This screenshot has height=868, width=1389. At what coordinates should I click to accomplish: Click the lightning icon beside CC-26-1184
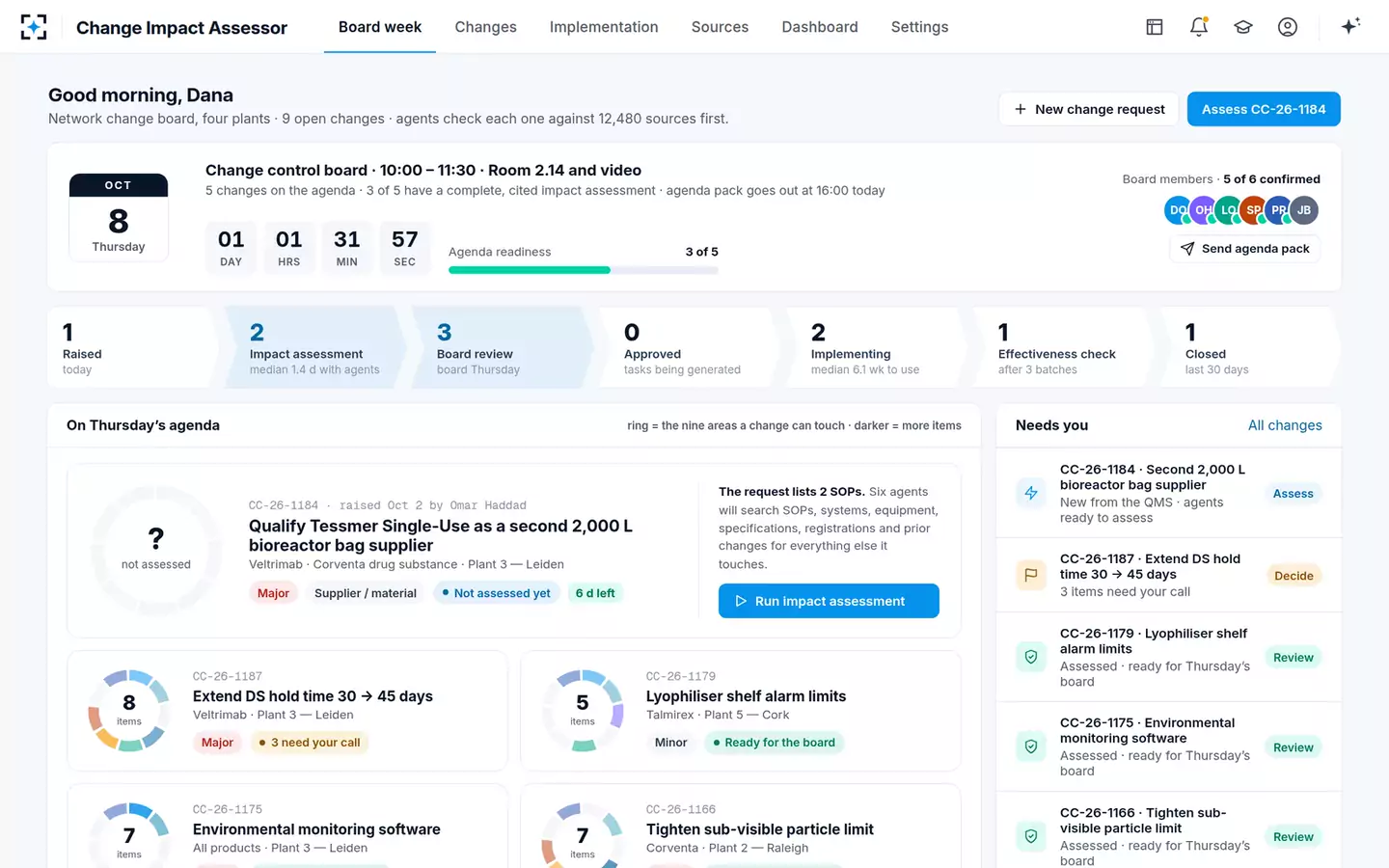(x=1031, y=493)
